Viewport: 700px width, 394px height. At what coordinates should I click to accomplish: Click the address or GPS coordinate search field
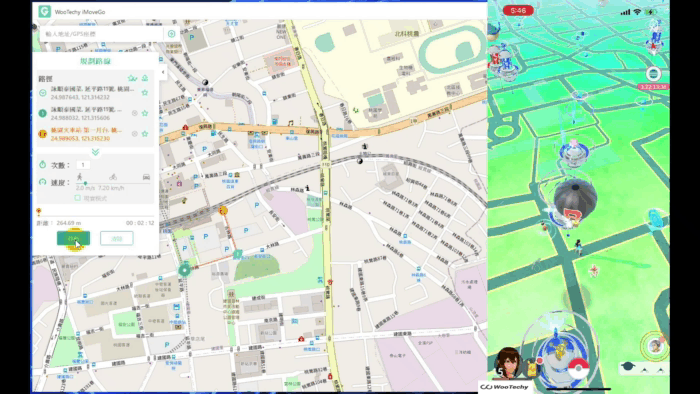tap(102, 34)
